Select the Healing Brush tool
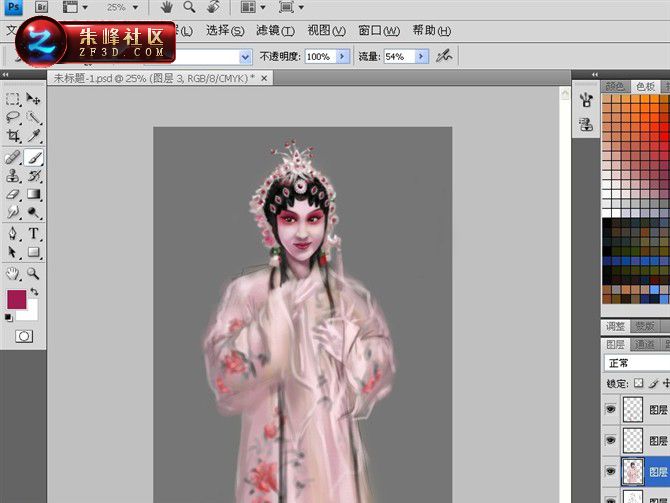Image resolution: width=670 pixels, height=503 pixels. (12, 157)
